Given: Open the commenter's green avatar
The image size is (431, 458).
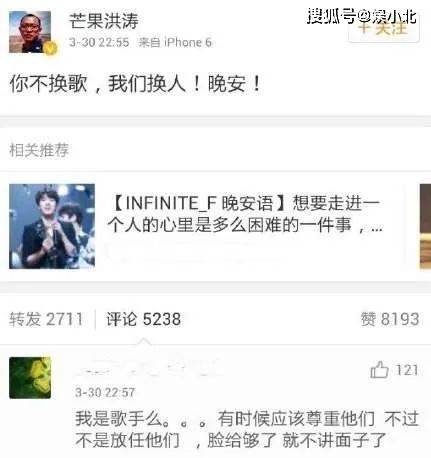Looking at the screenshot, I should coord(30,378).
